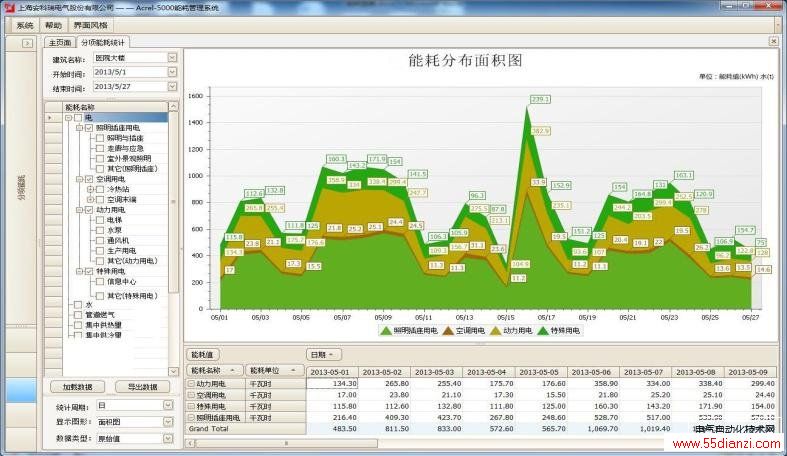Image resolution: width=787 pixels, height=456 pixels.
Task: Click the 照明插座用电 legend triangle icon
Action: pos(385,331)
